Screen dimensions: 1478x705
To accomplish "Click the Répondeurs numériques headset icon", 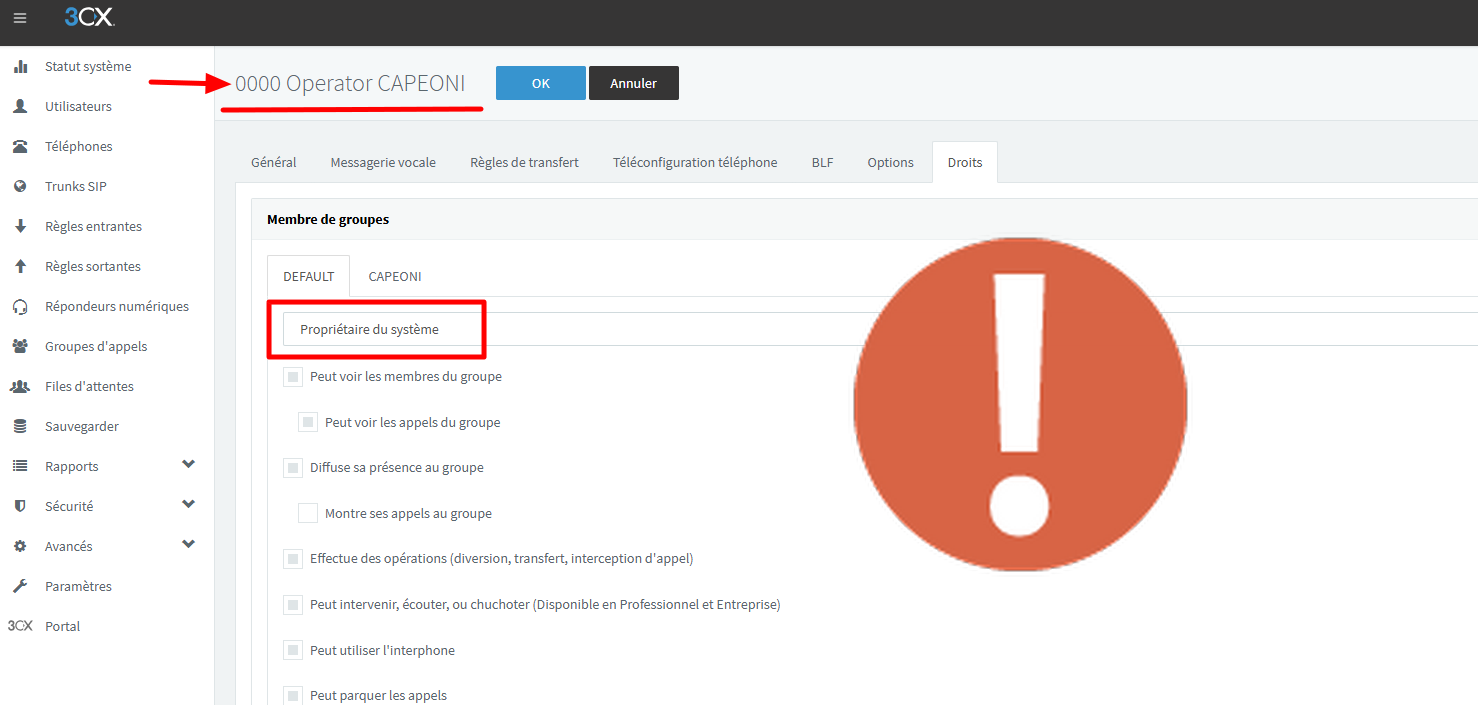I will 20,307.
